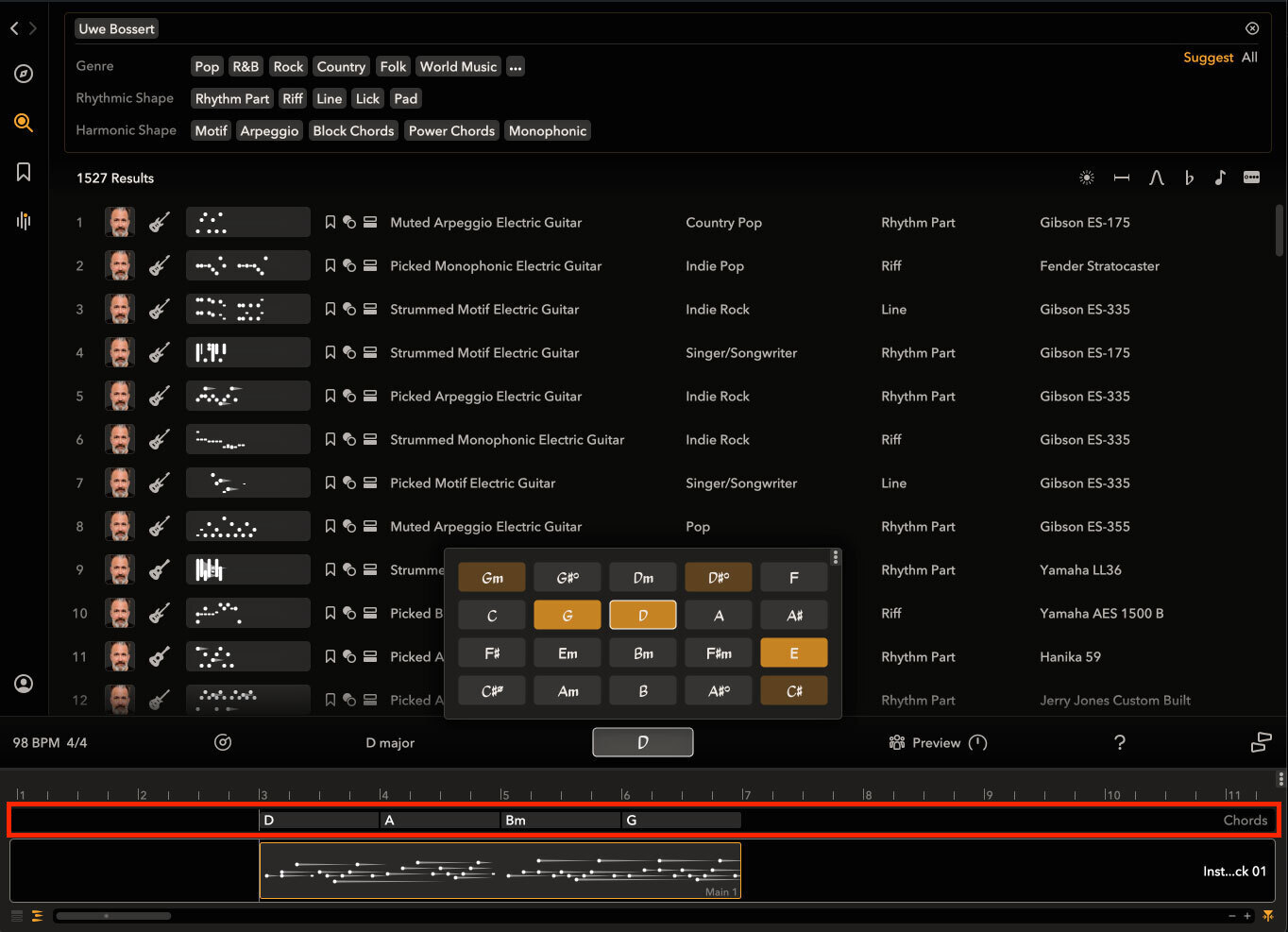Toggle the Rock genre filter tag
The height and width of the screenshot is (932, 1288).
[288, 67]
